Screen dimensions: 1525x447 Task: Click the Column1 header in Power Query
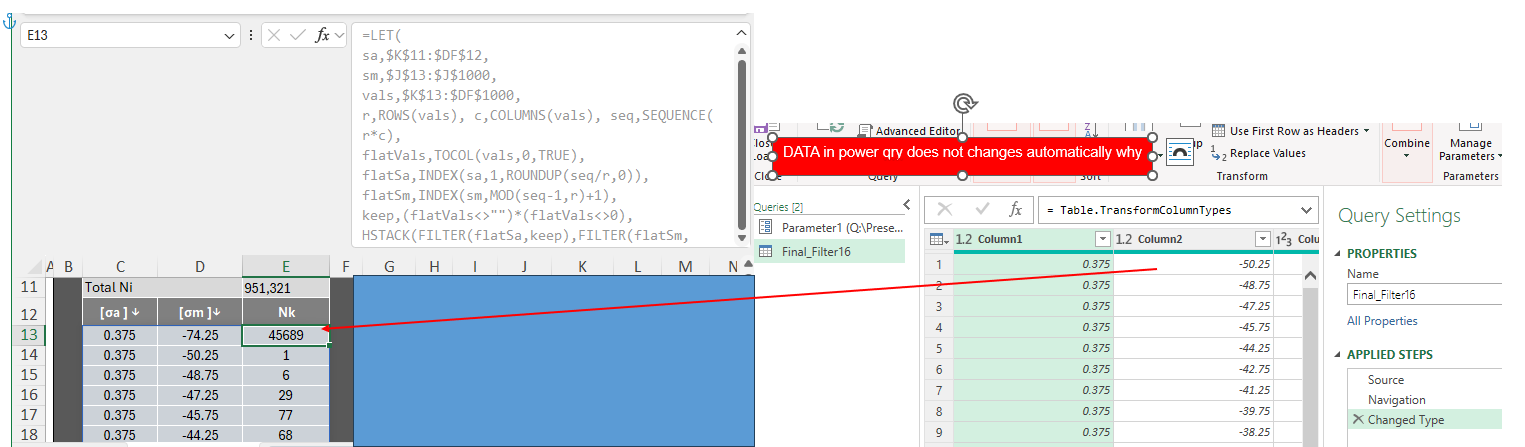click(1034, 239)
